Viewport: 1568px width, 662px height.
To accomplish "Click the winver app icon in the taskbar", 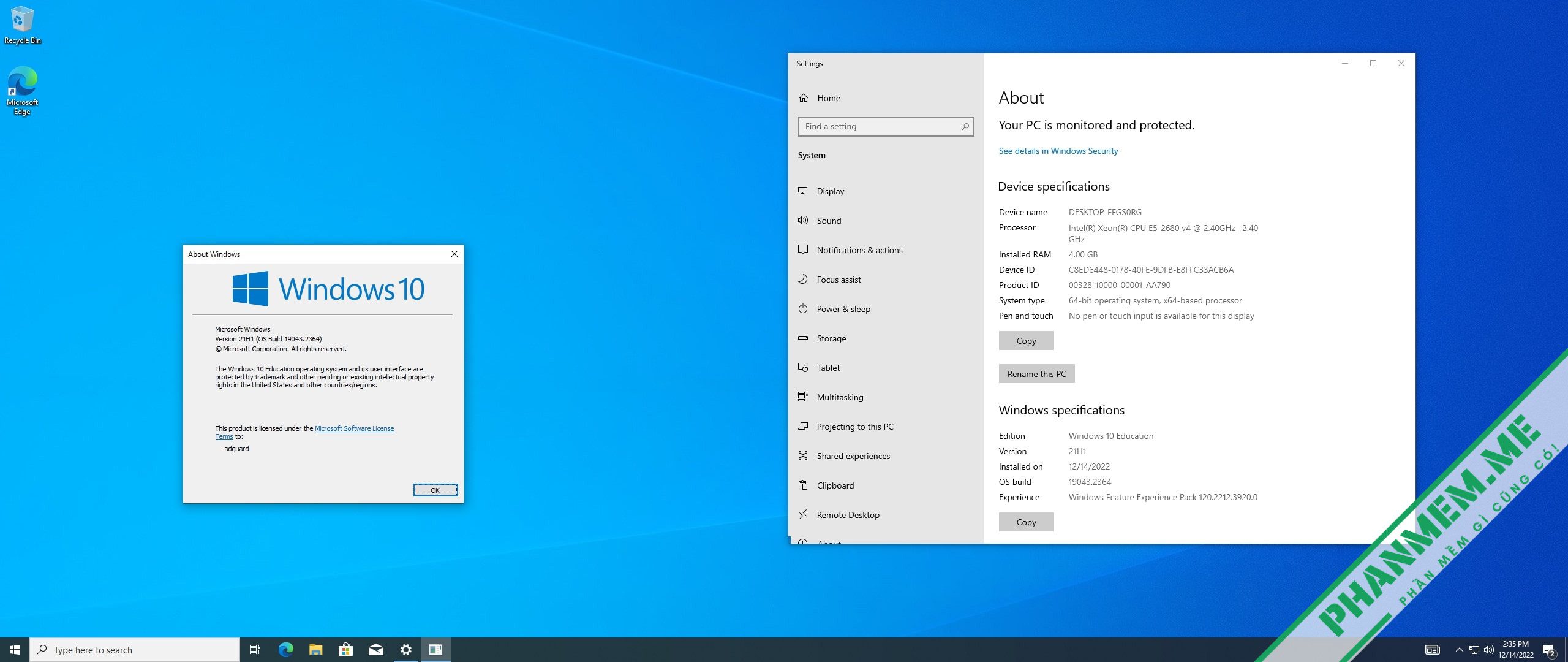I will point(435,650).
